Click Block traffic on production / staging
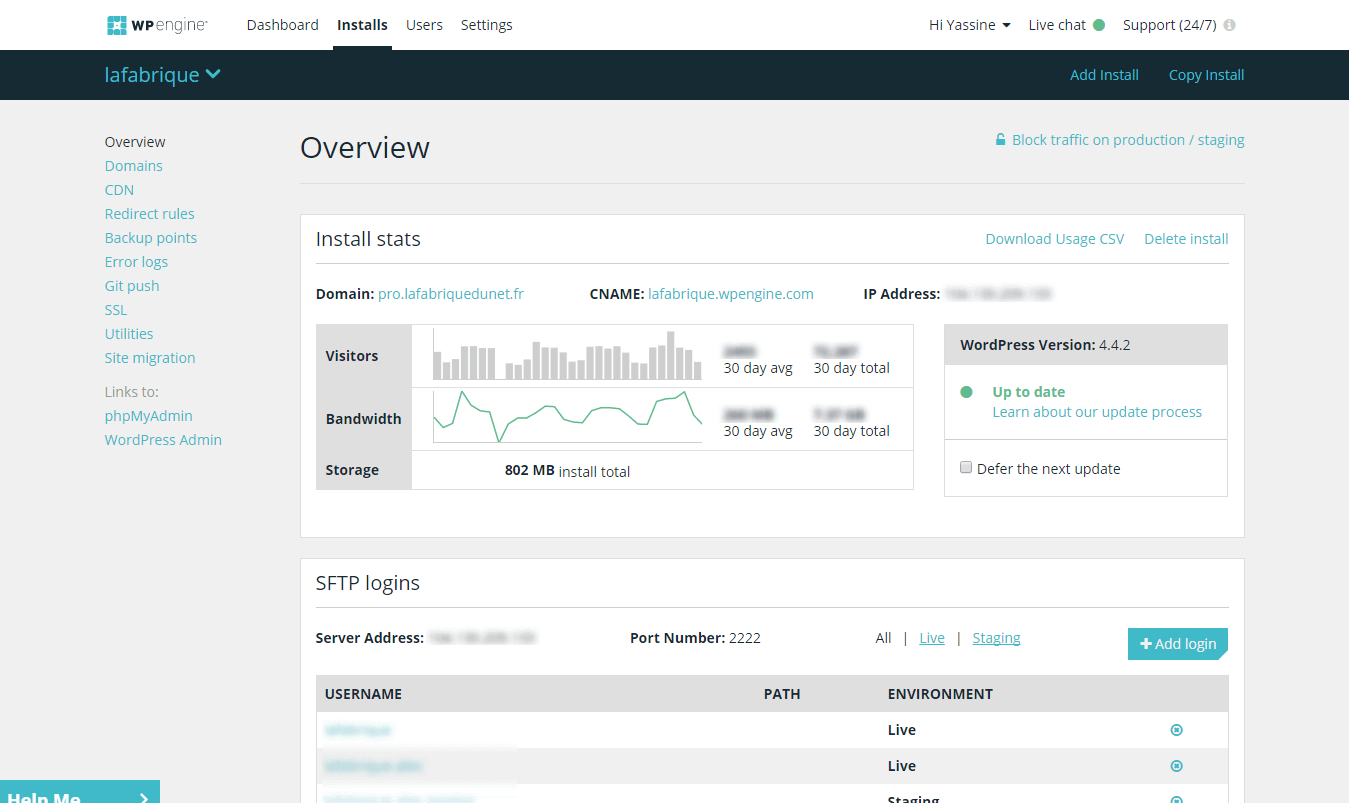The image size is (1349, 803). (1128, 140)
